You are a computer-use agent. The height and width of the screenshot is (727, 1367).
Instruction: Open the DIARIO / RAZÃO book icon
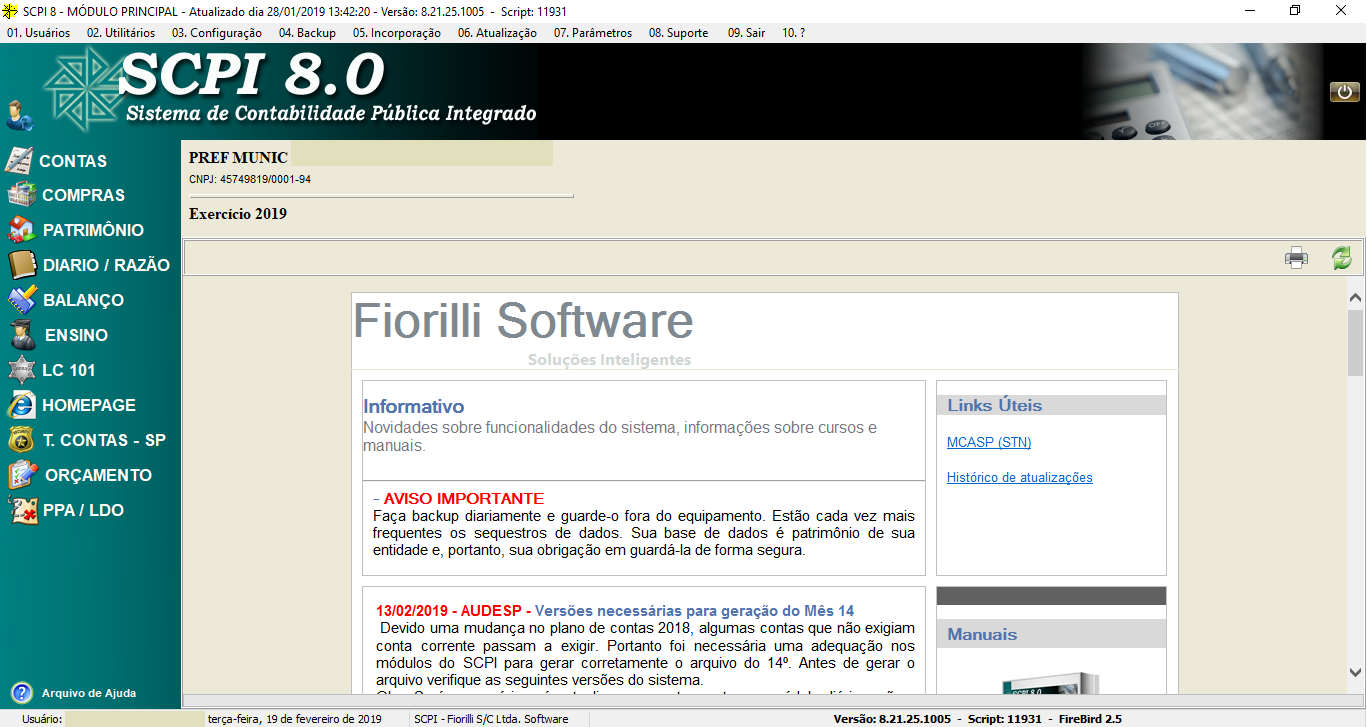click(x=22, y=265)
